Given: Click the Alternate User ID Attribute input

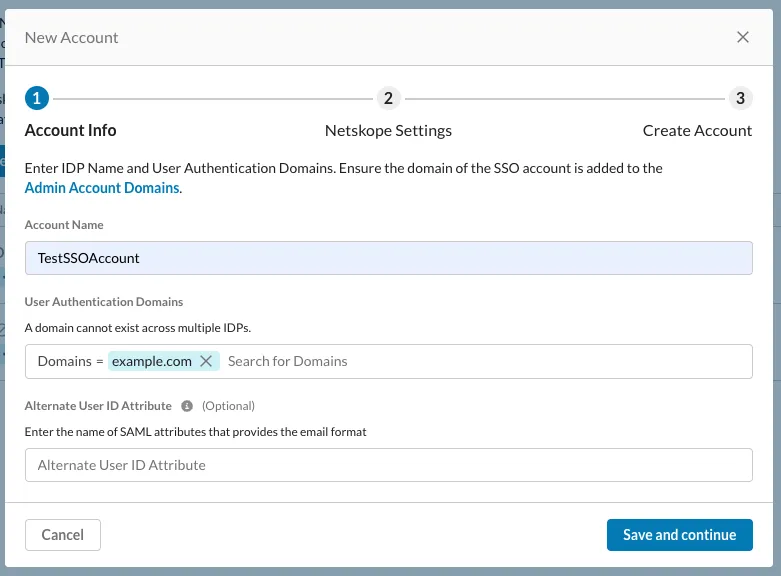Looking at the screenshot, I should (388, 465).
